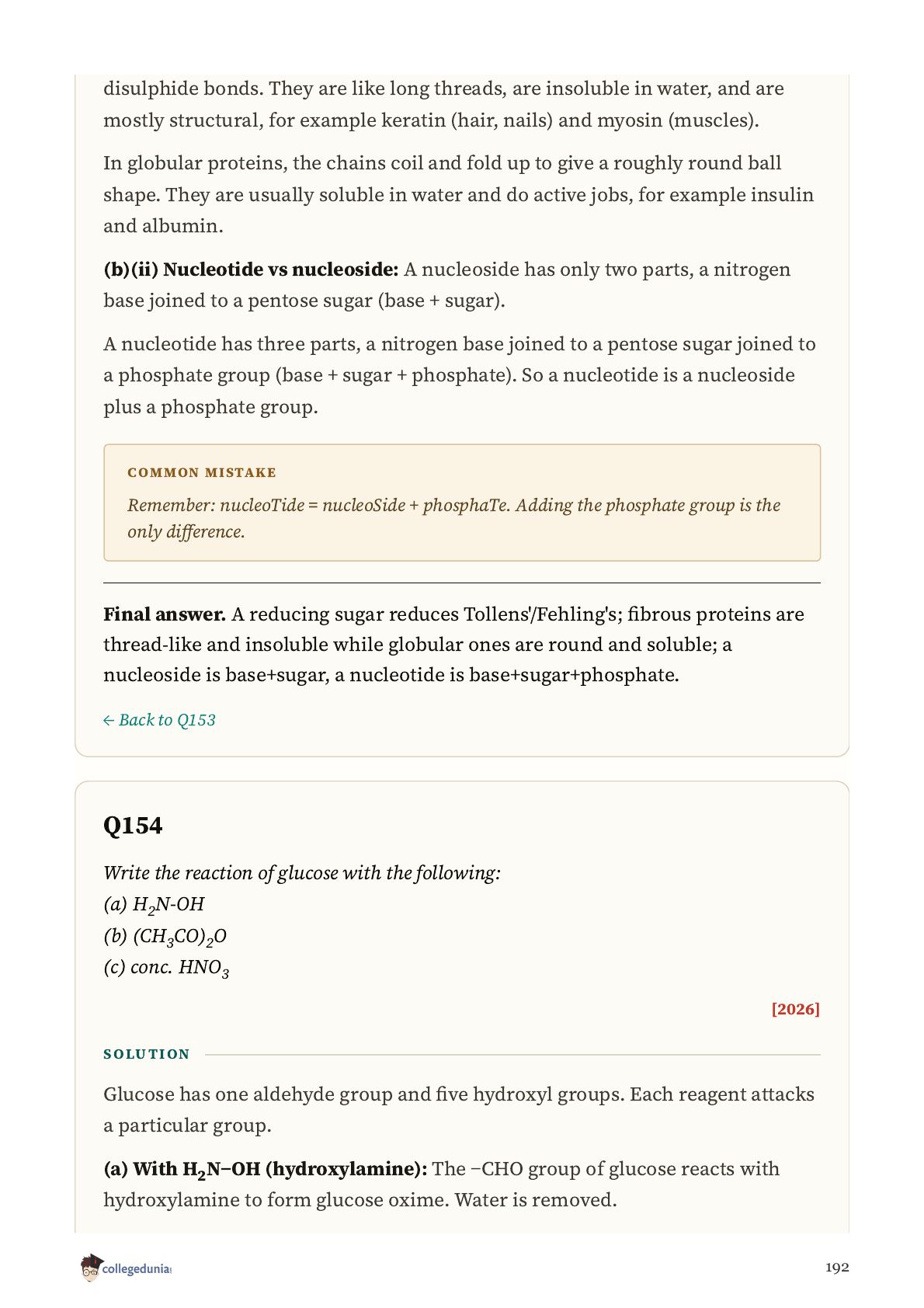Click page number 192 in footer
Image resolution: width=924 pixels, height=1308 pixels.
(x=837, y=1268)
